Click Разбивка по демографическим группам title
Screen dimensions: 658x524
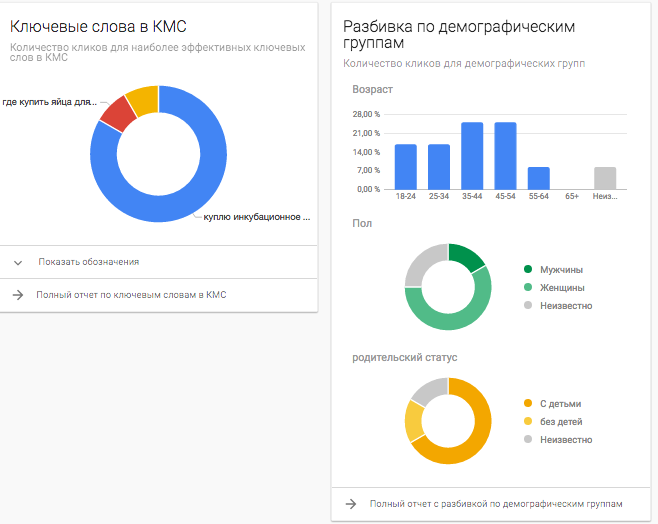tap(459, 34)
